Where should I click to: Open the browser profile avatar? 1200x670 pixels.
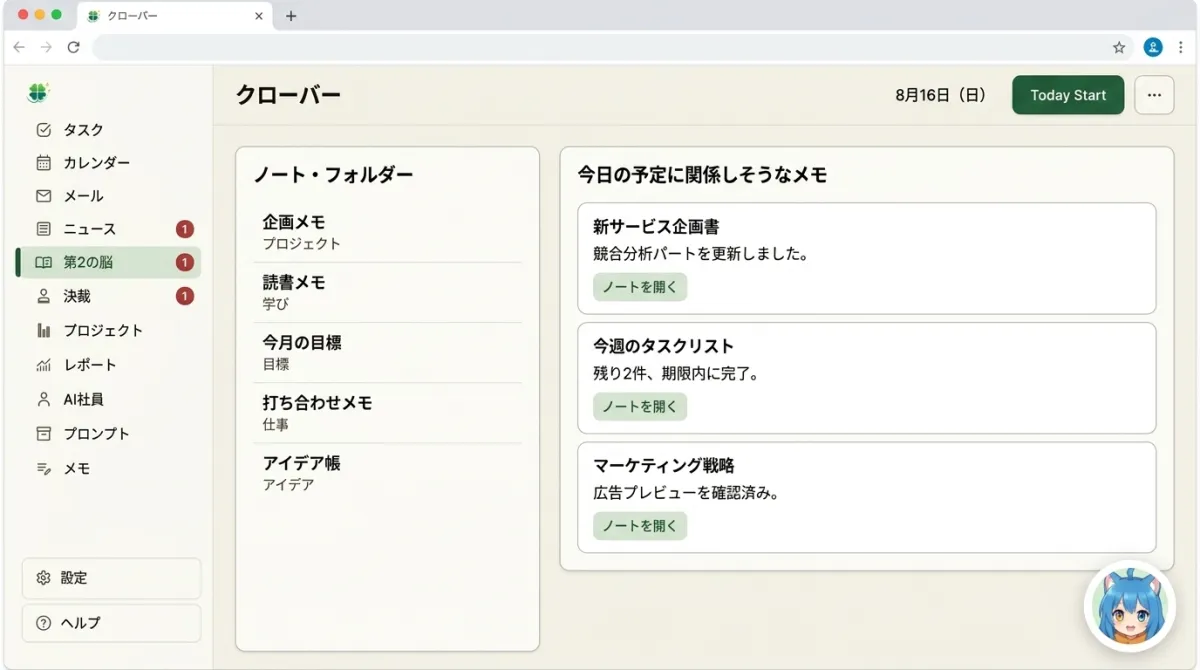(x=1153, y=47)
